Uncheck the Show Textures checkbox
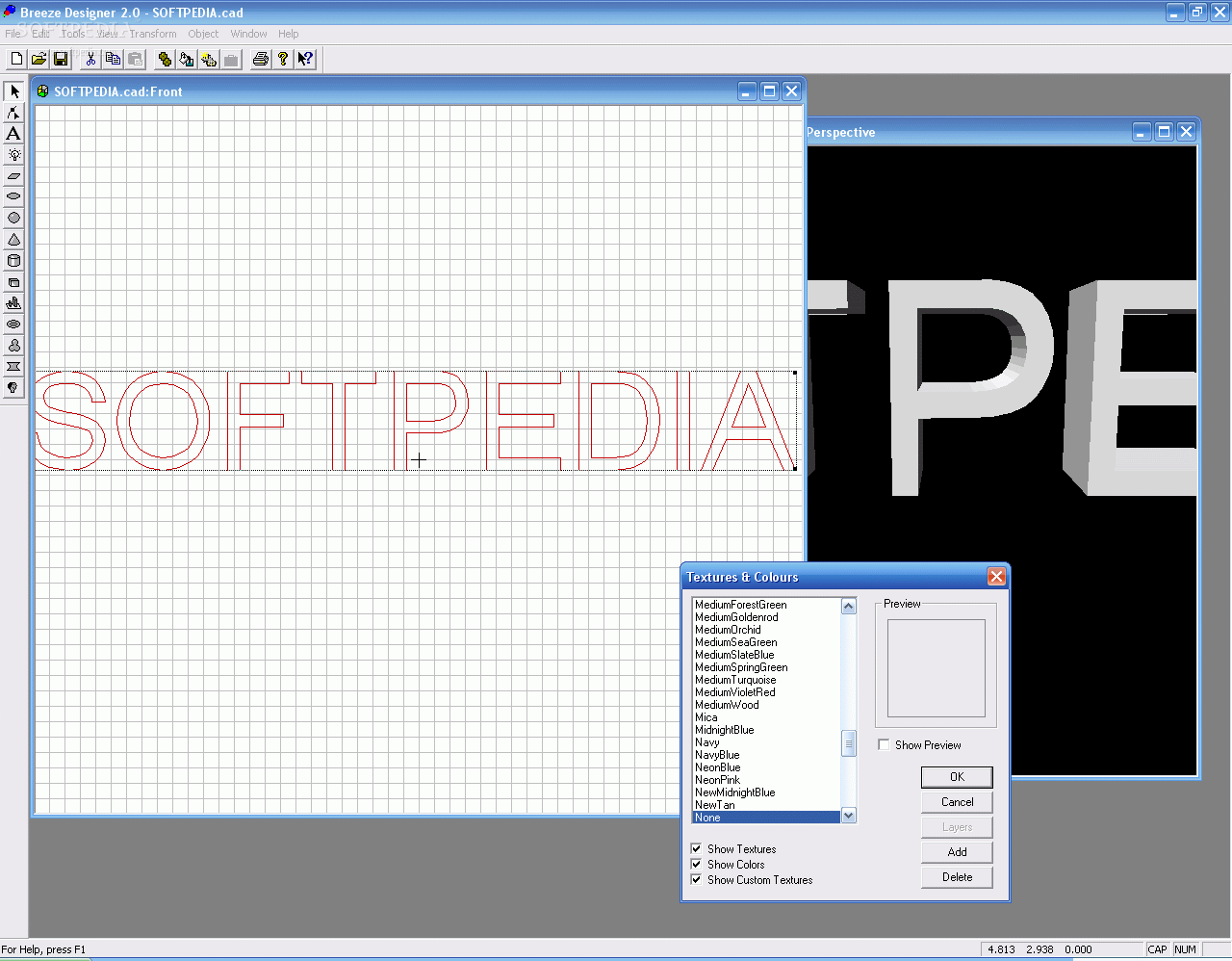Viewport: 1232px width, 961px height. (x=696, y=849)
